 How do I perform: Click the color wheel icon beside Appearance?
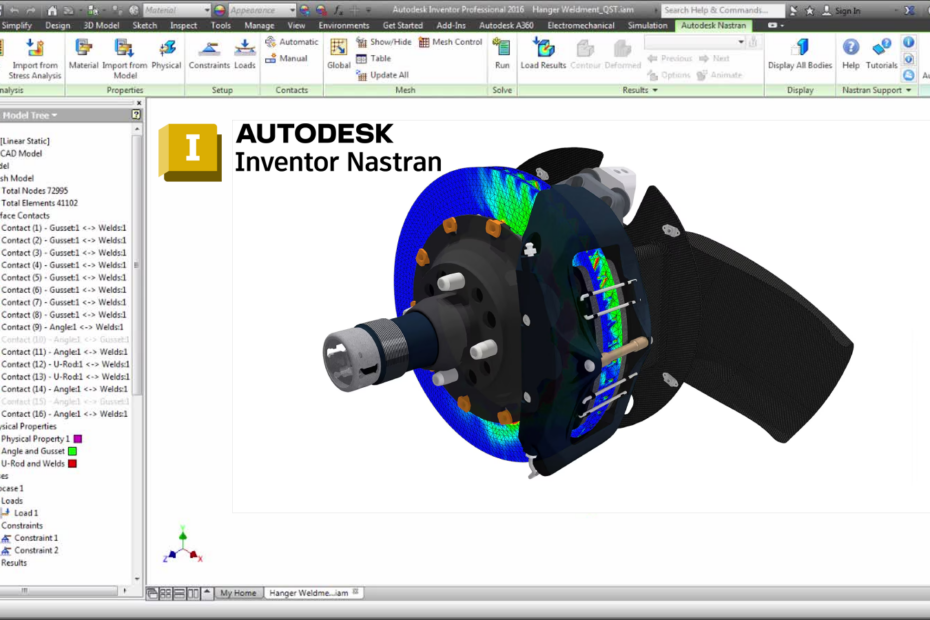click(219, 10)
